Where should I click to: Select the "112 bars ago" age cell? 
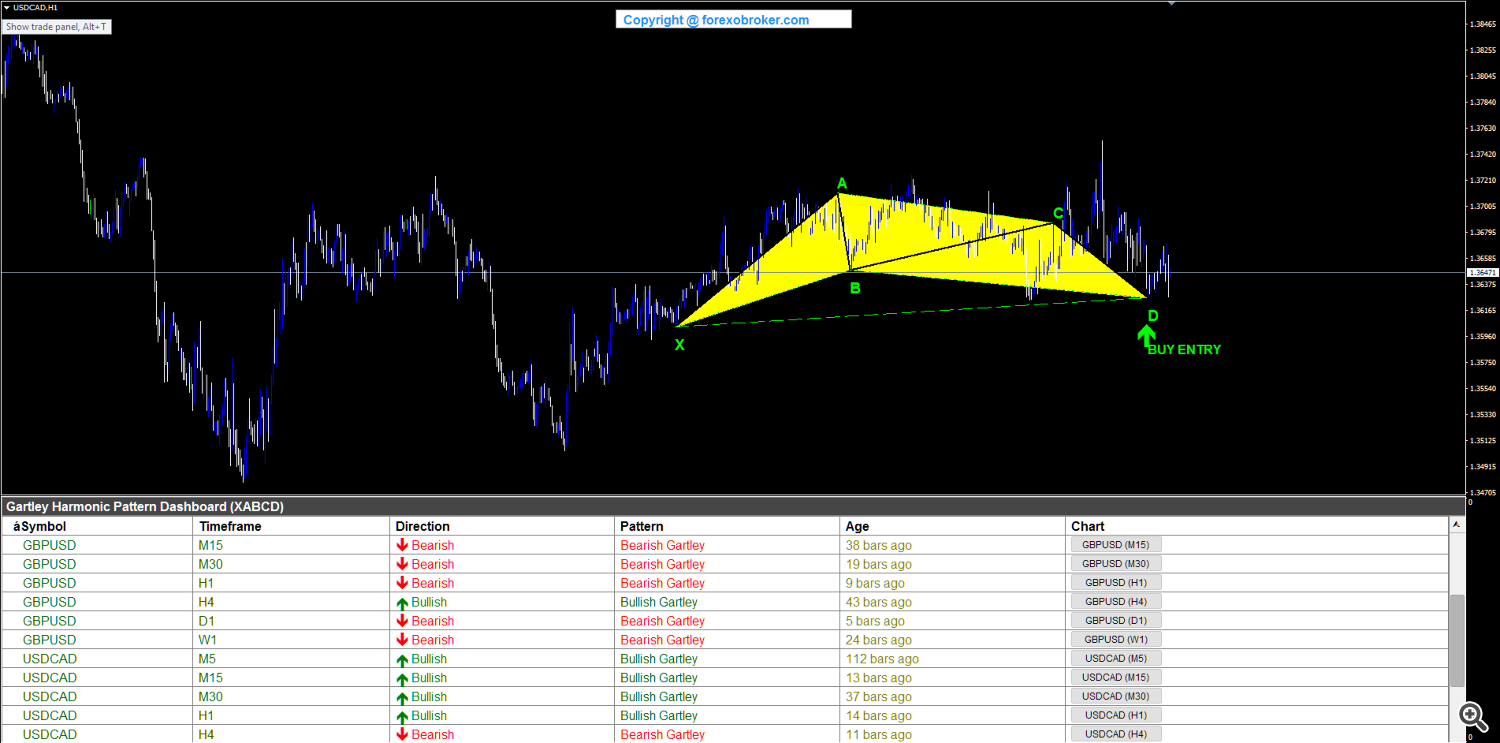coord(882,659)
